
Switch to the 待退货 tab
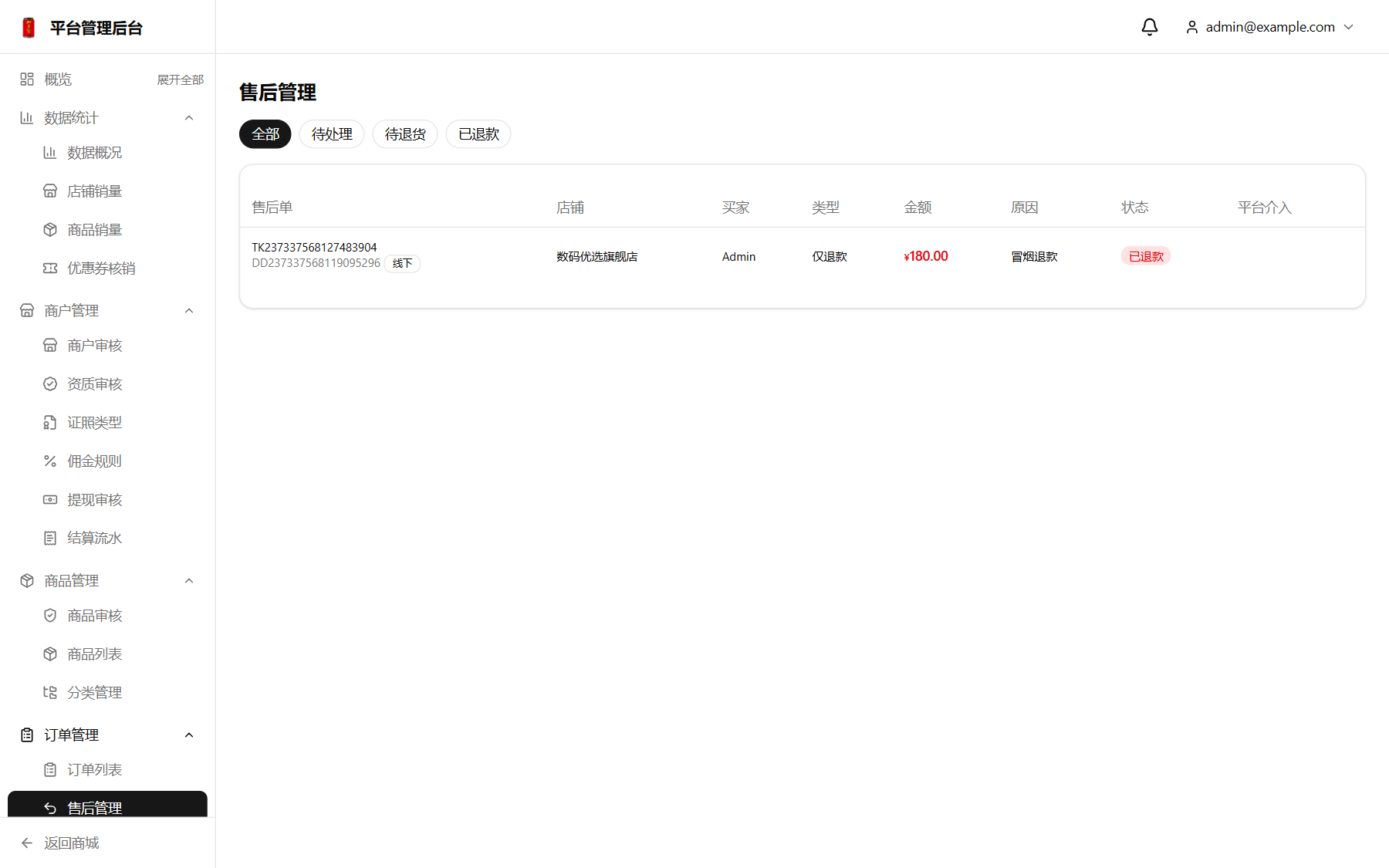pos(405,134)
